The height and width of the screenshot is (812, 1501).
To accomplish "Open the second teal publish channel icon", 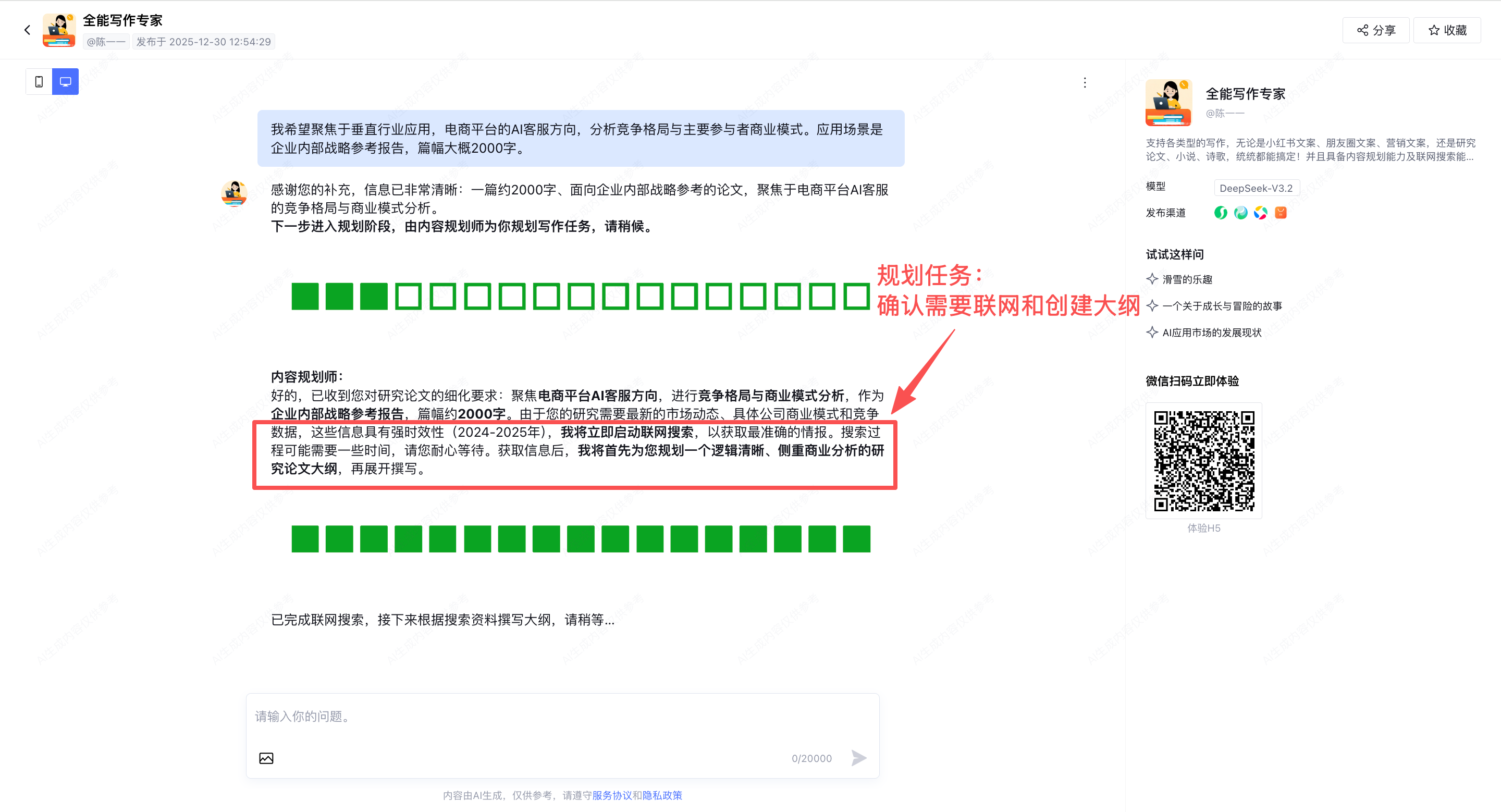I will pyautogui.click(x=1240, y=213).
